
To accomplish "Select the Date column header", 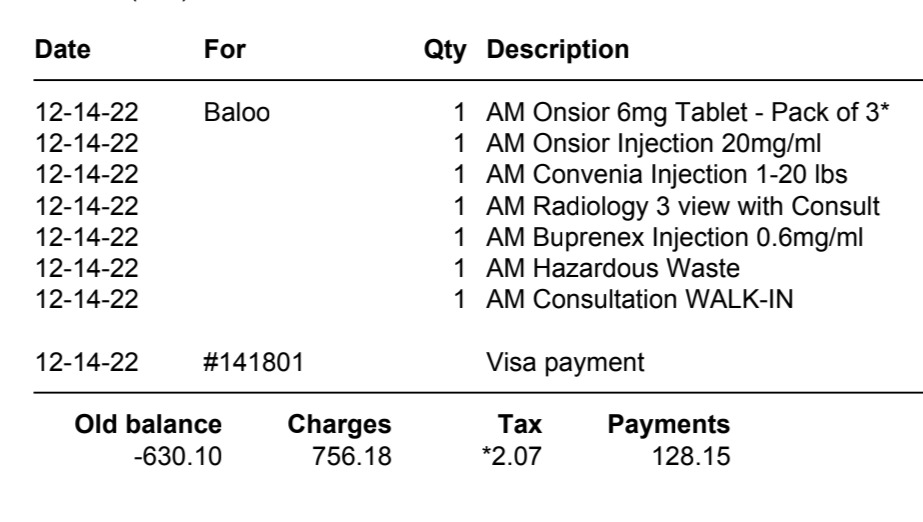I will pyautogui.click(x=62, y=49).
